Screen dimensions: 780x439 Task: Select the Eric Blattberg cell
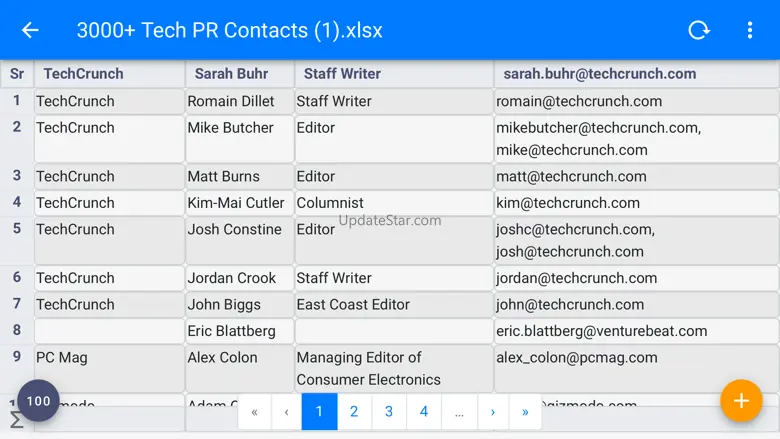tap(240, 331)
